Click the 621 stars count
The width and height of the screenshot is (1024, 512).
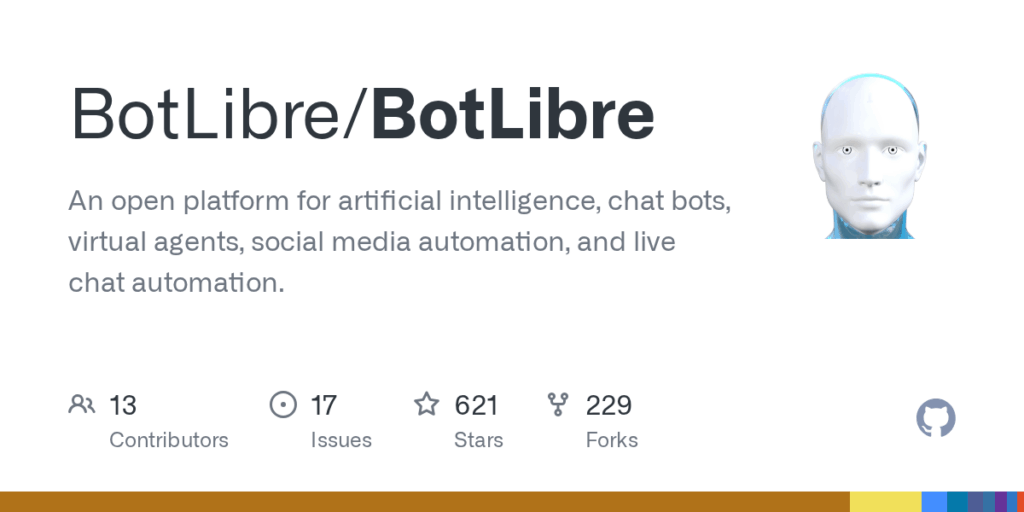click(476, 406)
